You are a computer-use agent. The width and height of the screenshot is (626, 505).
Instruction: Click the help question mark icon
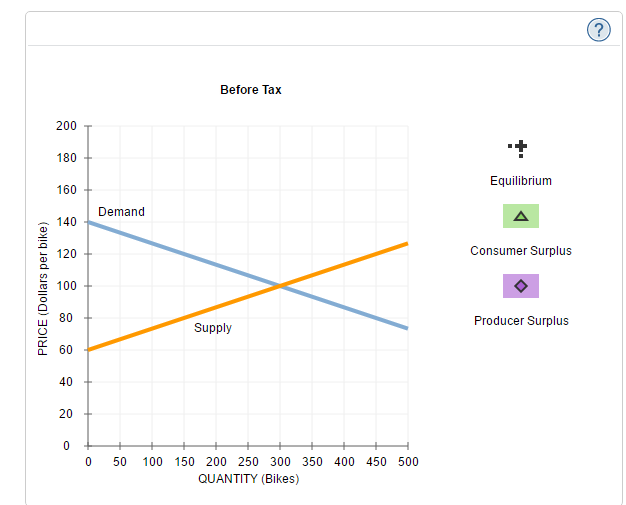[597, 30]
